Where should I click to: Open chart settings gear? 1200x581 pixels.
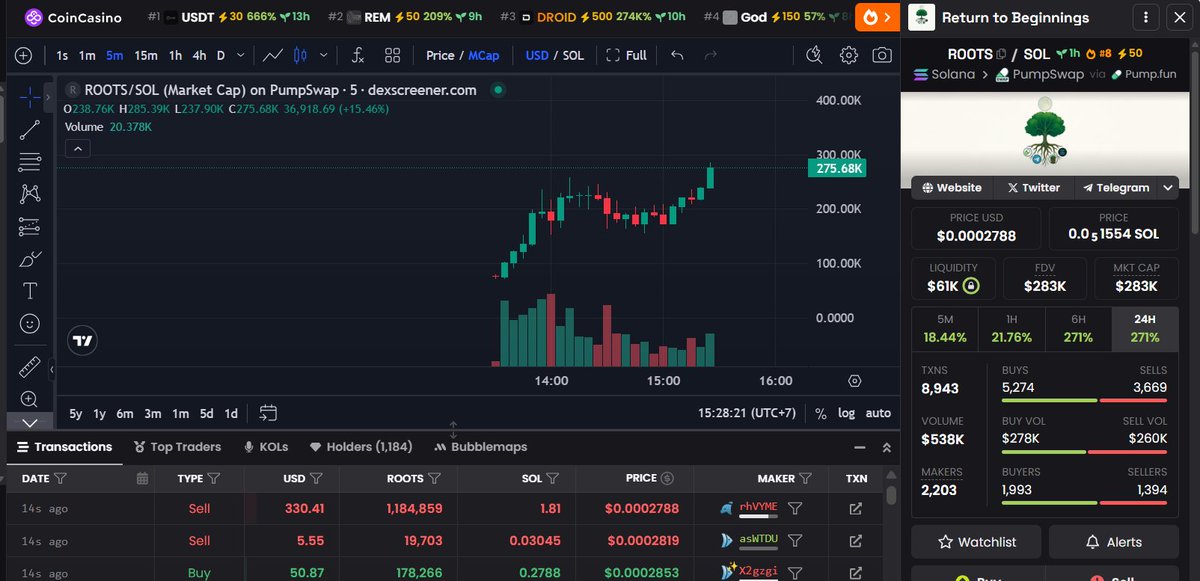pos(848,56)
